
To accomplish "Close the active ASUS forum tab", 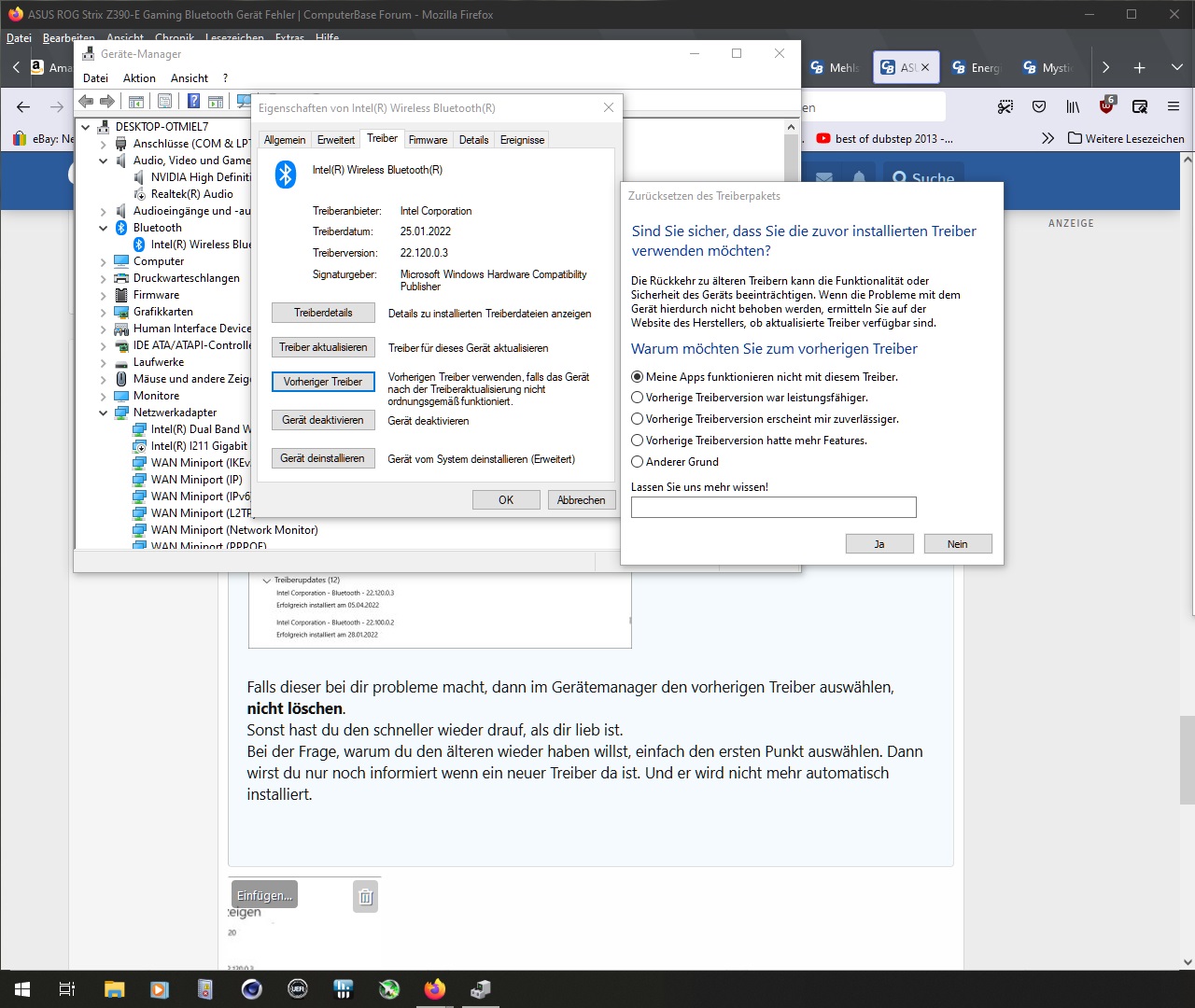I will click(x=925, y=67).
